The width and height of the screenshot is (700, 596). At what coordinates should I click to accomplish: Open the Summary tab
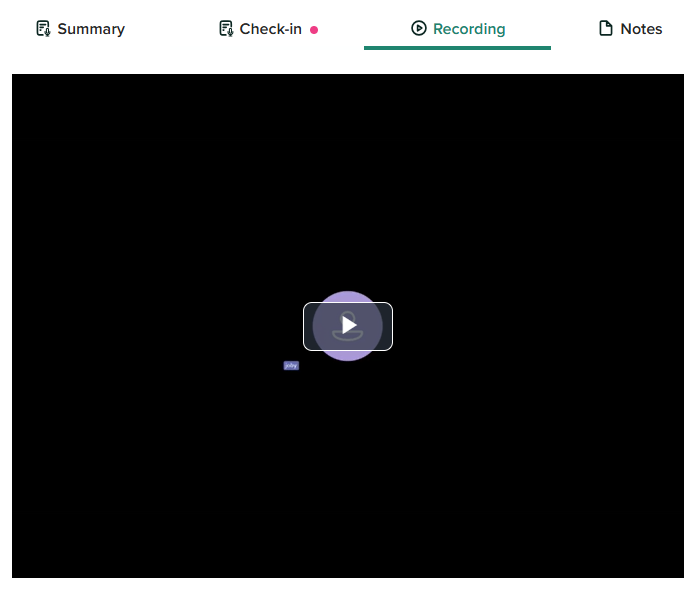point(80,29)
